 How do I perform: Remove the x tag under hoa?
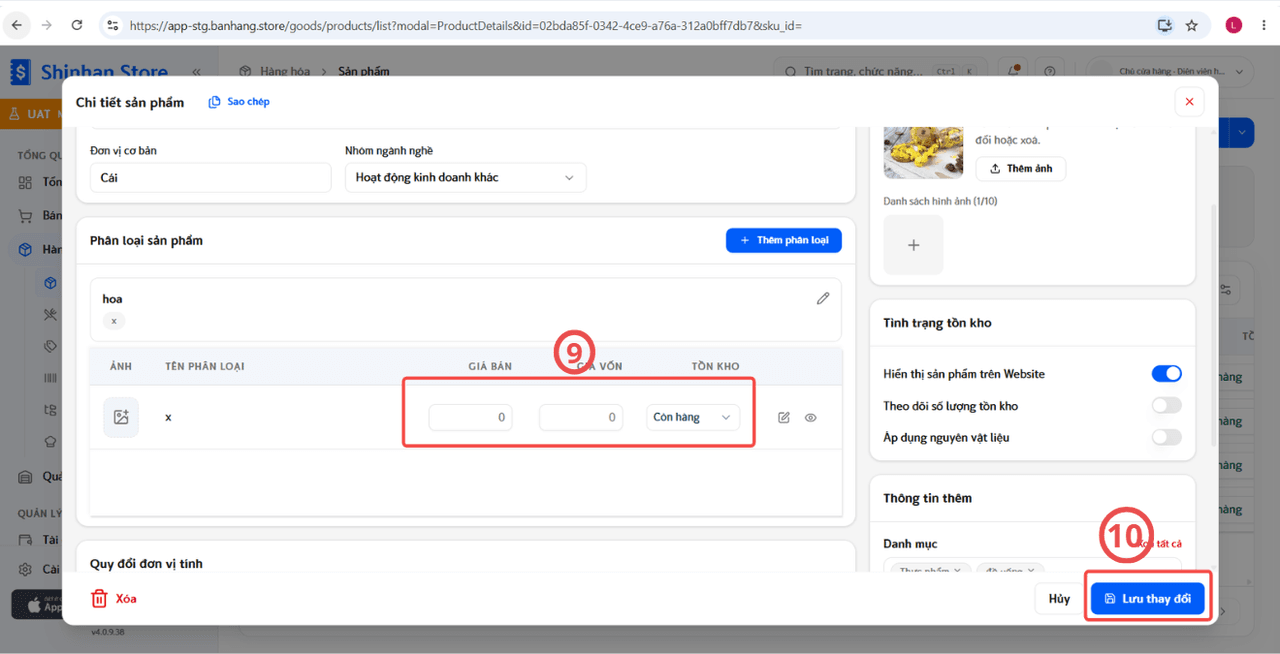coord(114,321)
